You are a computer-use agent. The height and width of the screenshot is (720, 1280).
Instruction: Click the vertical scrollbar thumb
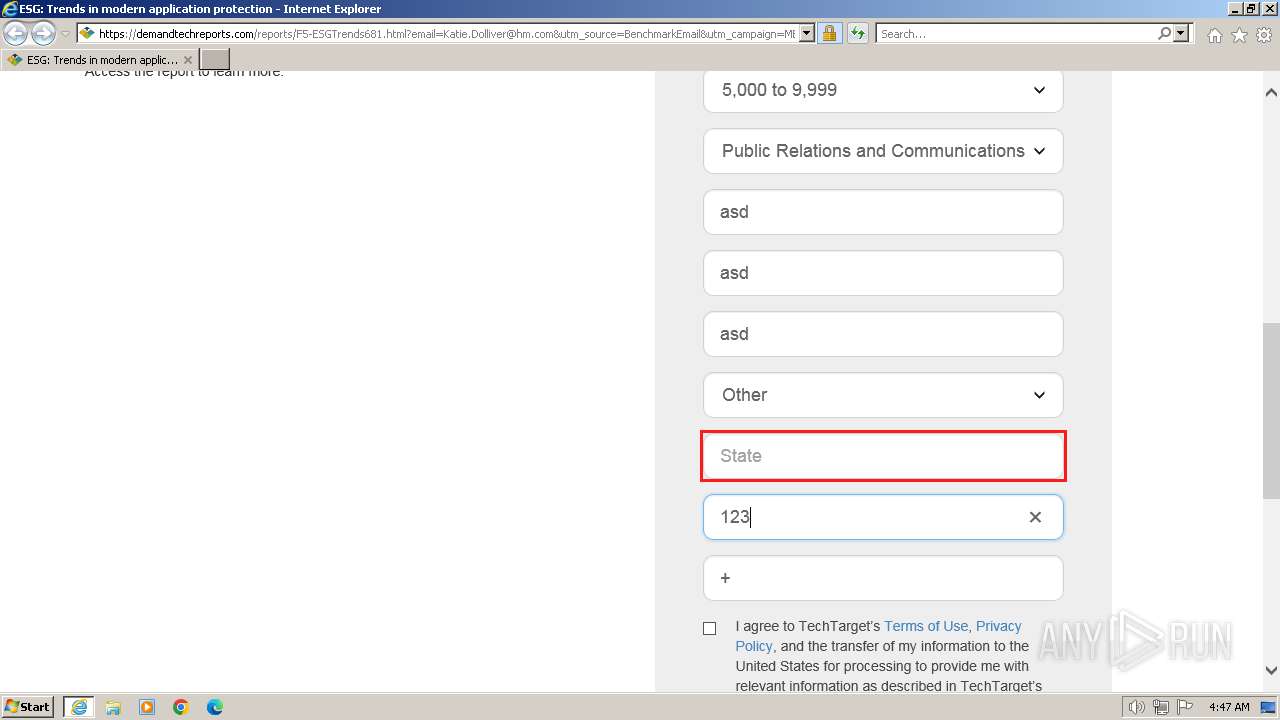1271,410
